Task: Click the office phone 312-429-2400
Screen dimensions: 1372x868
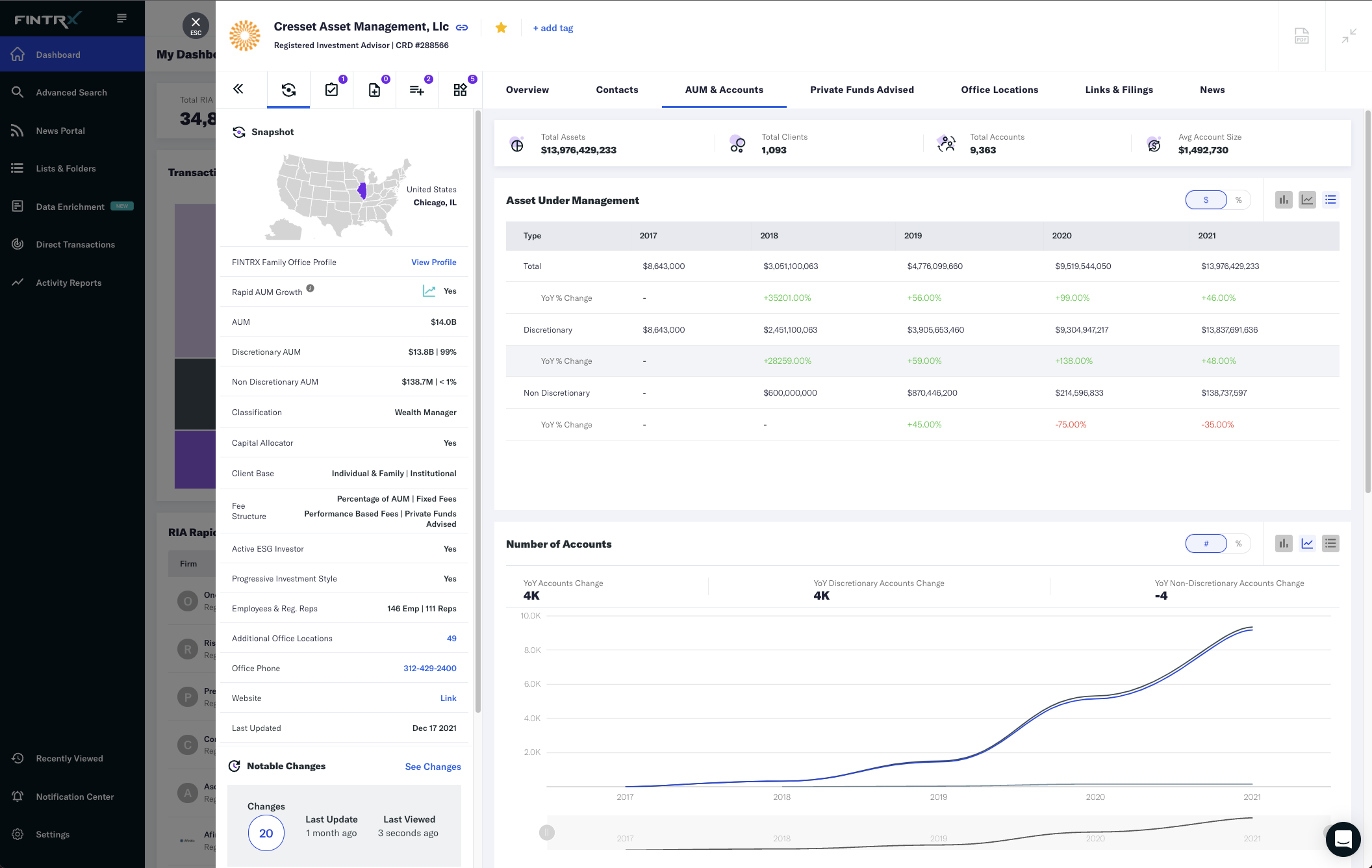Action: tap(430, 669)
